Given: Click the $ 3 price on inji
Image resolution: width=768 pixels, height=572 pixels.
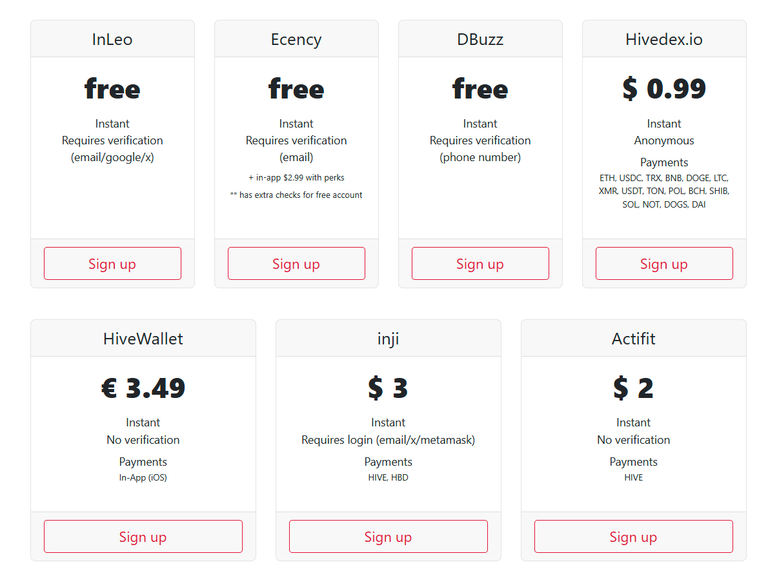Looking at the screenshot, I should 388,388.
